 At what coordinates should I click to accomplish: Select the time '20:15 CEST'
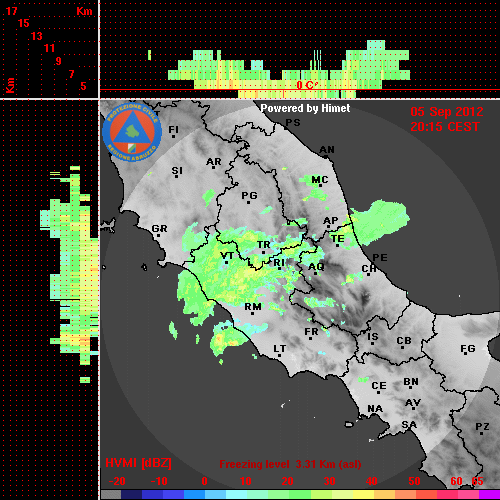[x=445, y=127]
